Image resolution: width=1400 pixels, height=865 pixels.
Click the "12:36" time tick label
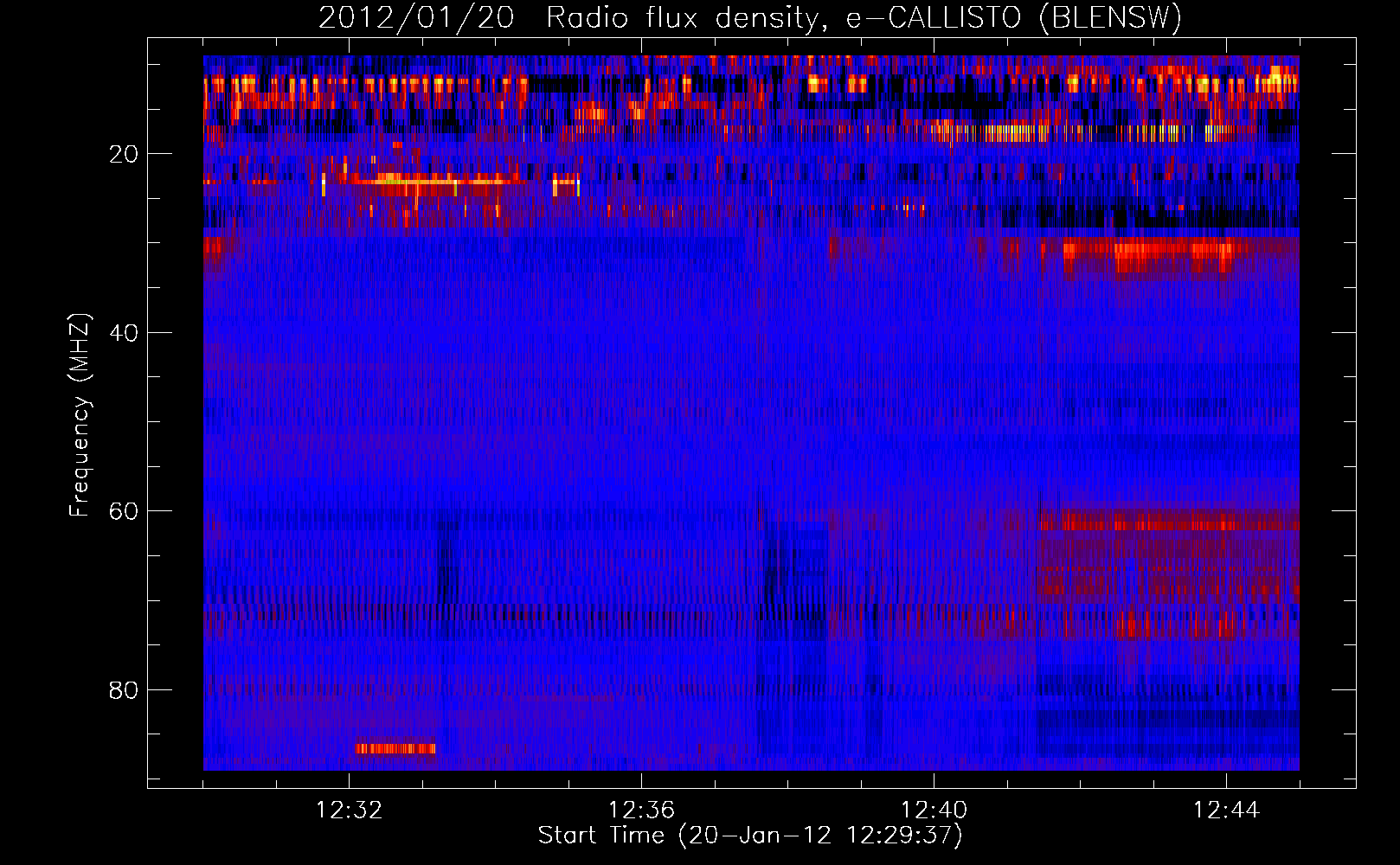(641, 811)
